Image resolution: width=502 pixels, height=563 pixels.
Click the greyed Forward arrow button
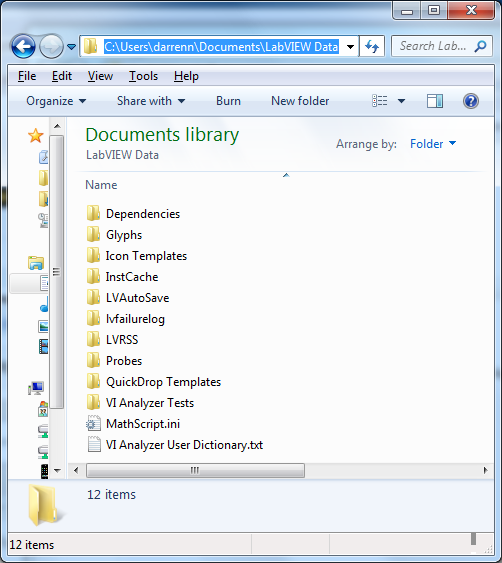click(51, 46)
